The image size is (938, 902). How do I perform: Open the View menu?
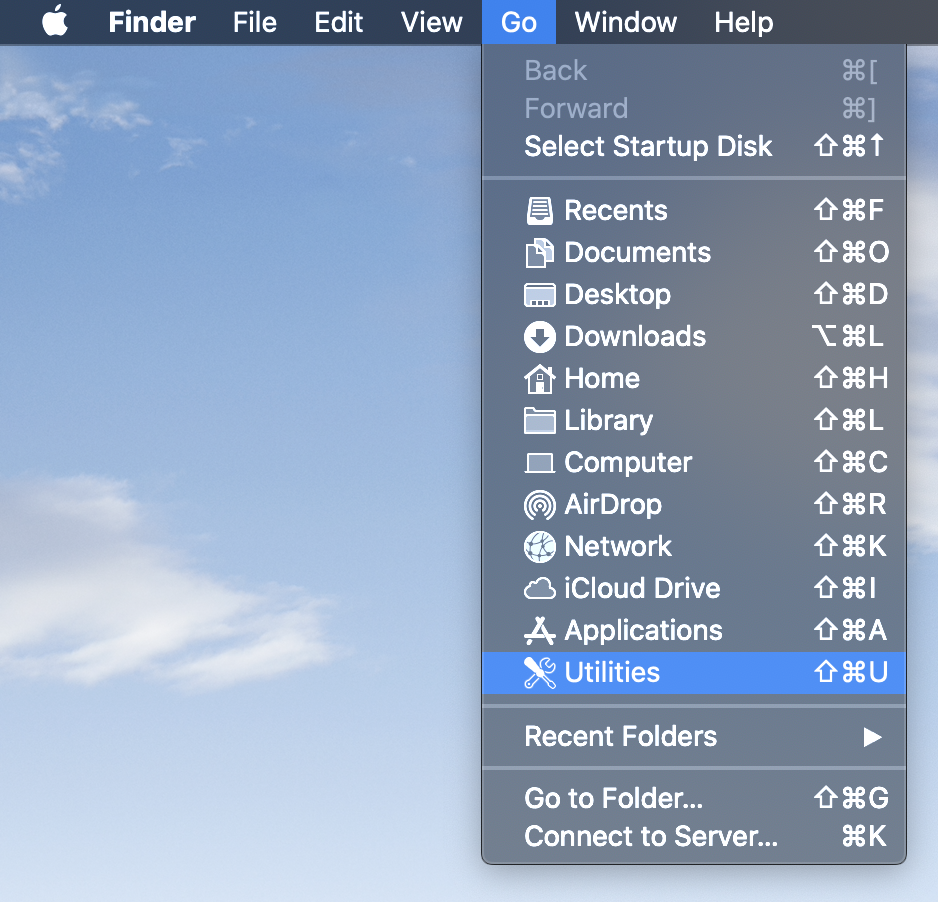431,22
